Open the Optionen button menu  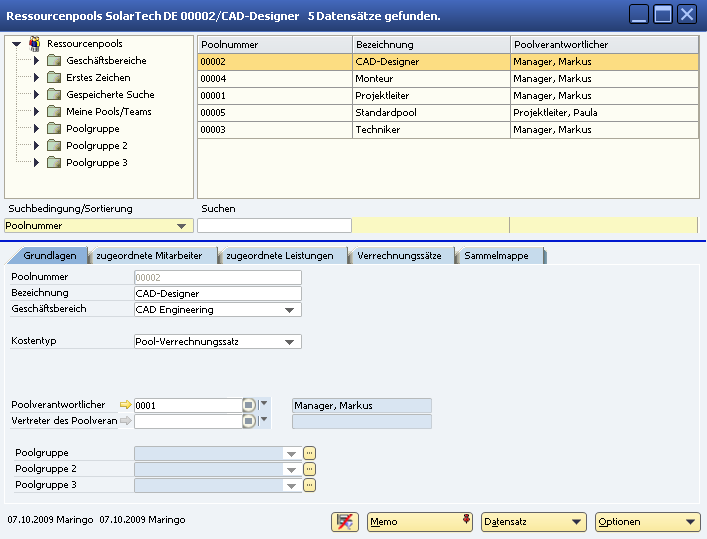[647, 521]
